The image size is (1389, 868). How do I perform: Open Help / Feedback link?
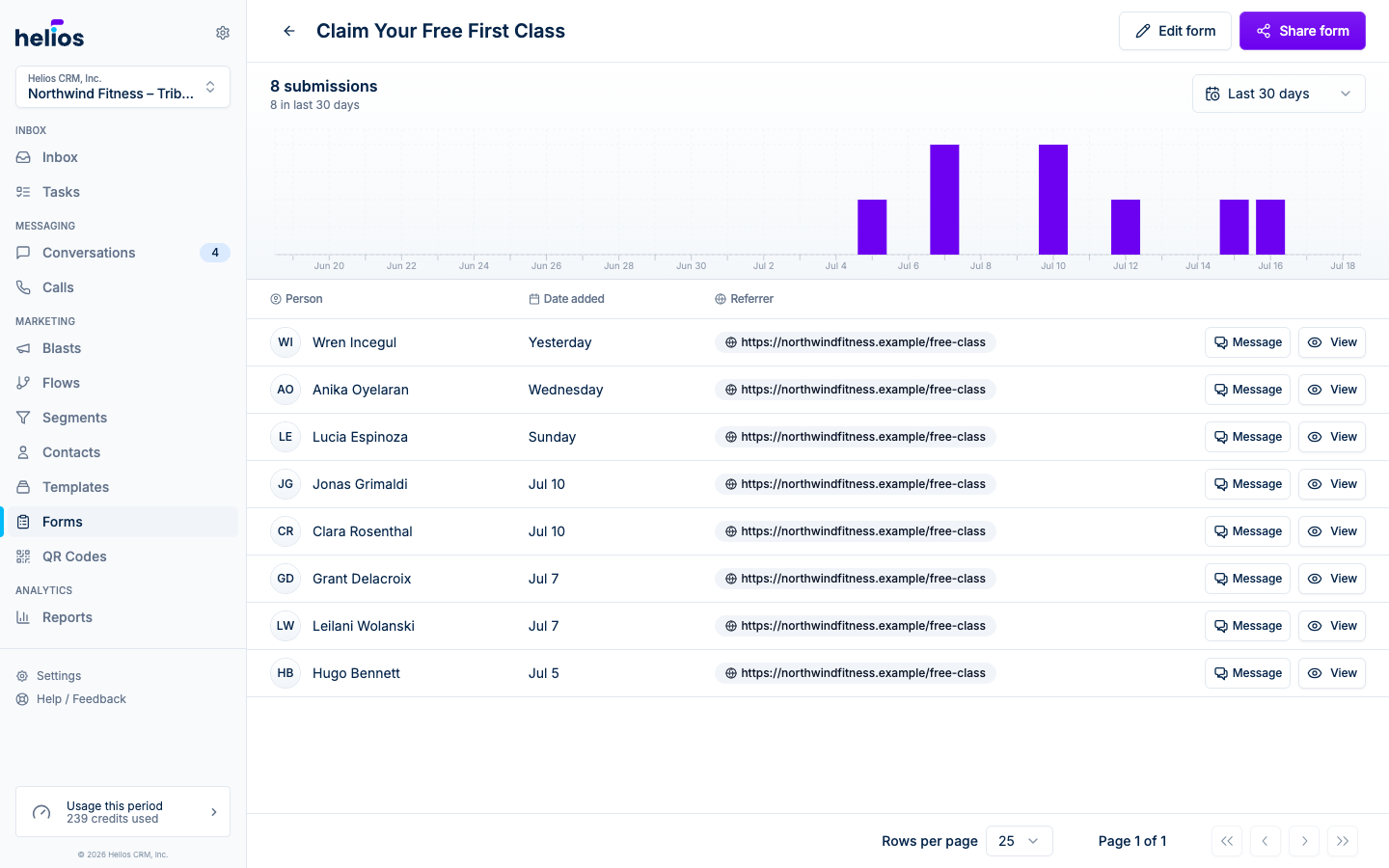click(x=81, y=699)
